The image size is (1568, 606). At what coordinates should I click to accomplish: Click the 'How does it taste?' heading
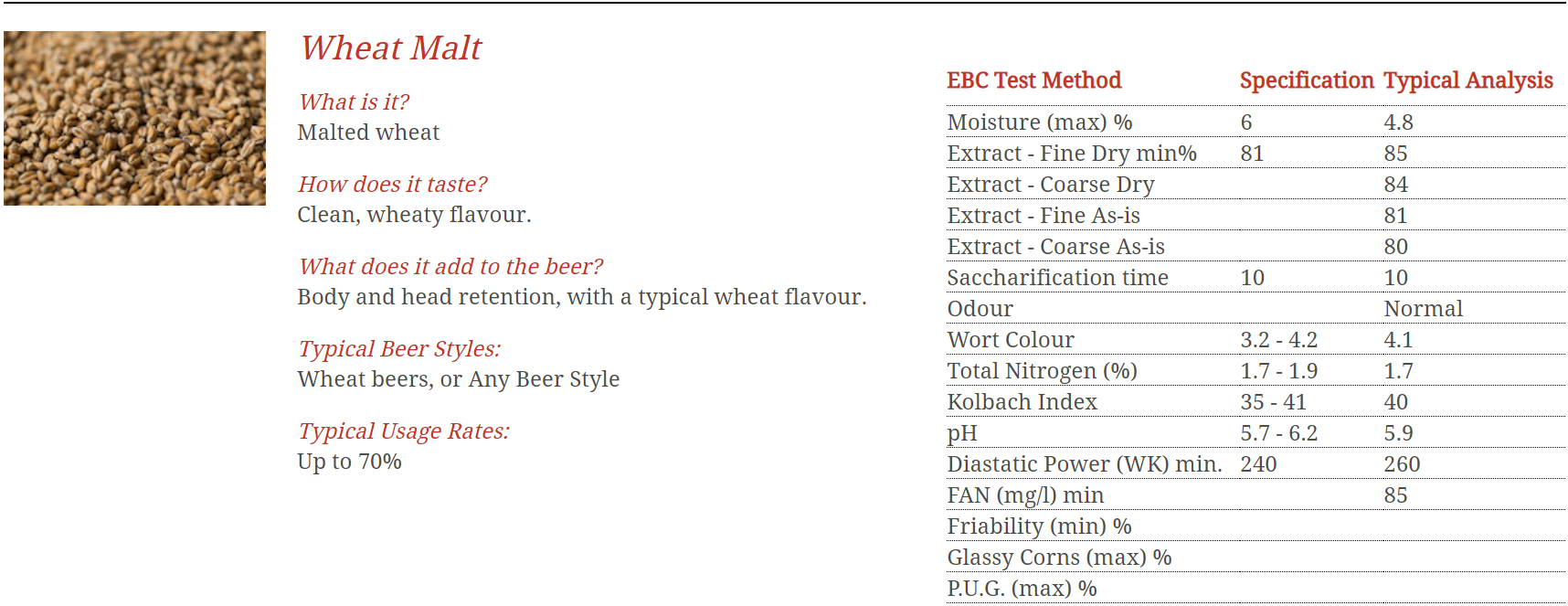pos(392,184)
